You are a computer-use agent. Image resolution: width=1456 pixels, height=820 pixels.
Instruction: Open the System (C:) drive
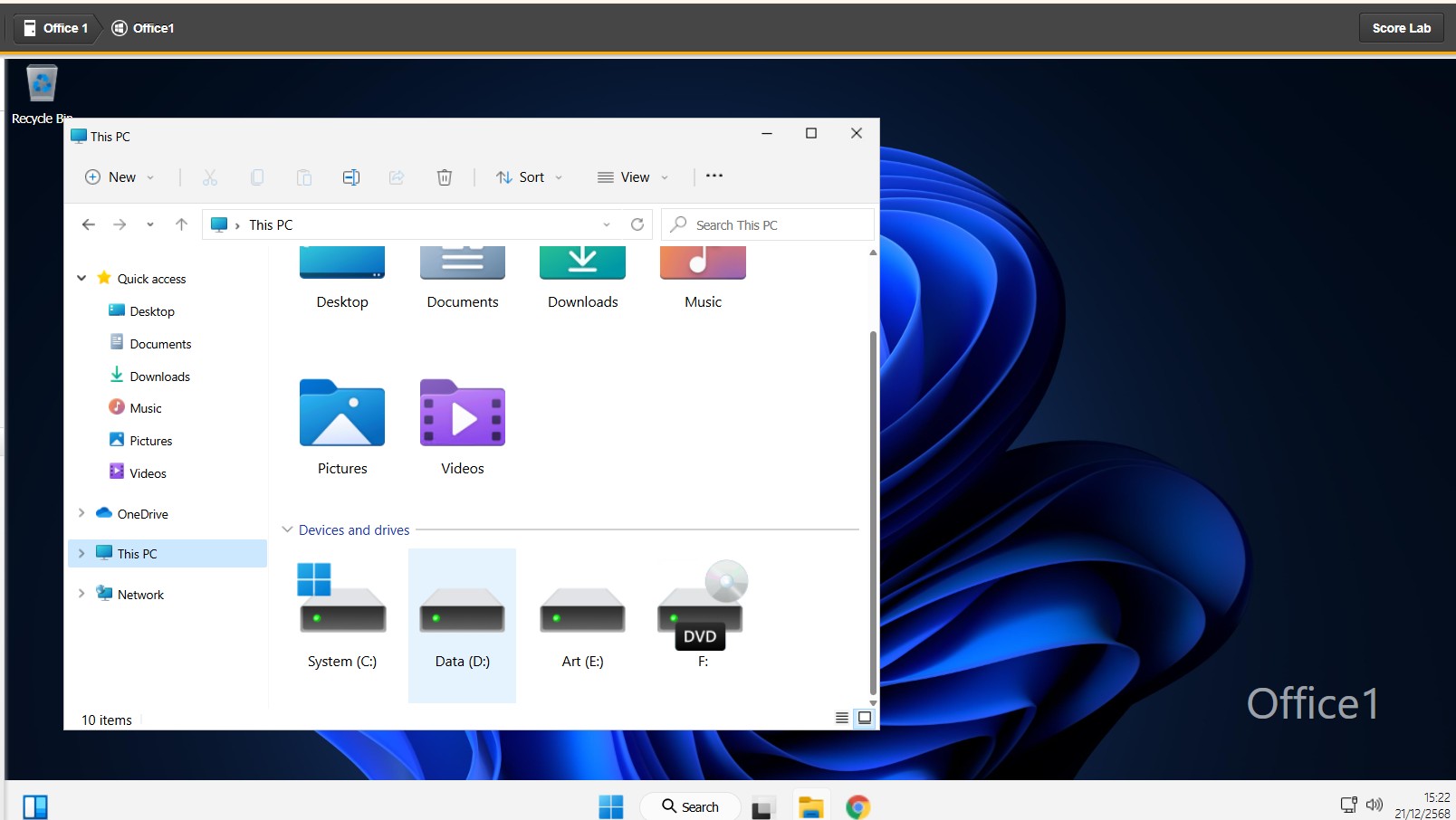[341, 614]
